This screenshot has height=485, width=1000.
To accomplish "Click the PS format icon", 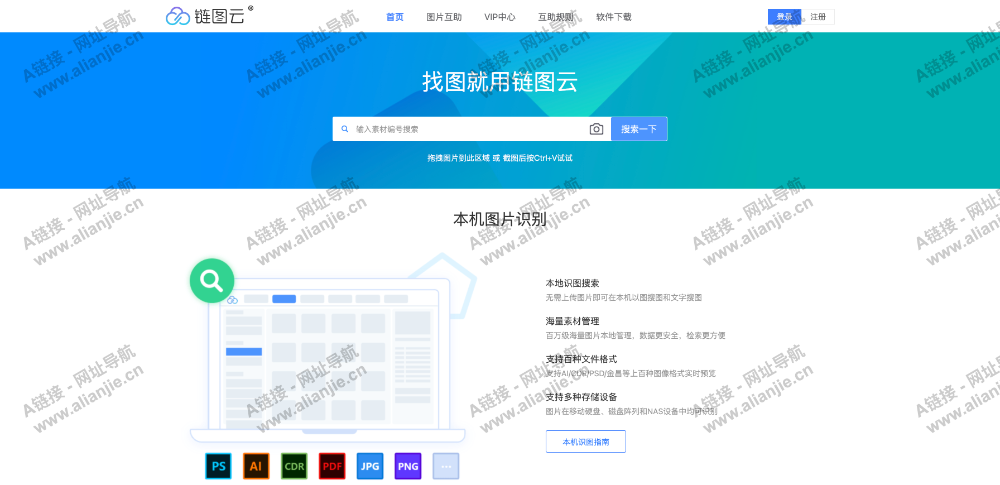I will pyautogui.click(x=218, y=466).
